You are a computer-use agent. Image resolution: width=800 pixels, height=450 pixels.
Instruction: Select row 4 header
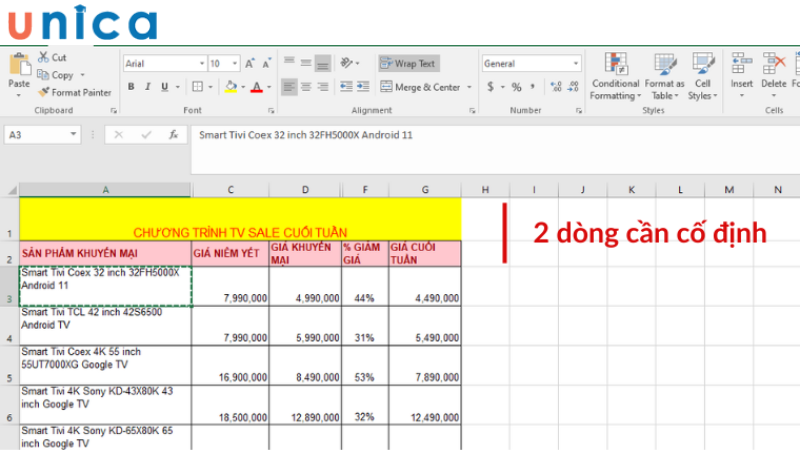[x=9, y=326]
